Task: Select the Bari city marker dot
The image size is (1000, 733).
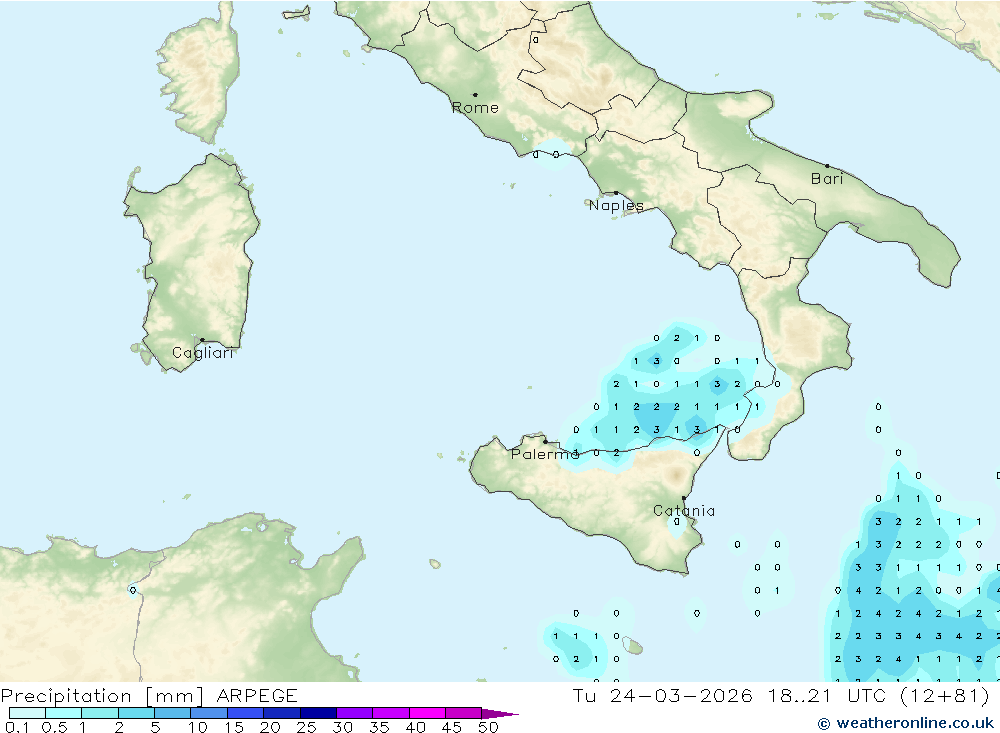Action: [827, 166]
